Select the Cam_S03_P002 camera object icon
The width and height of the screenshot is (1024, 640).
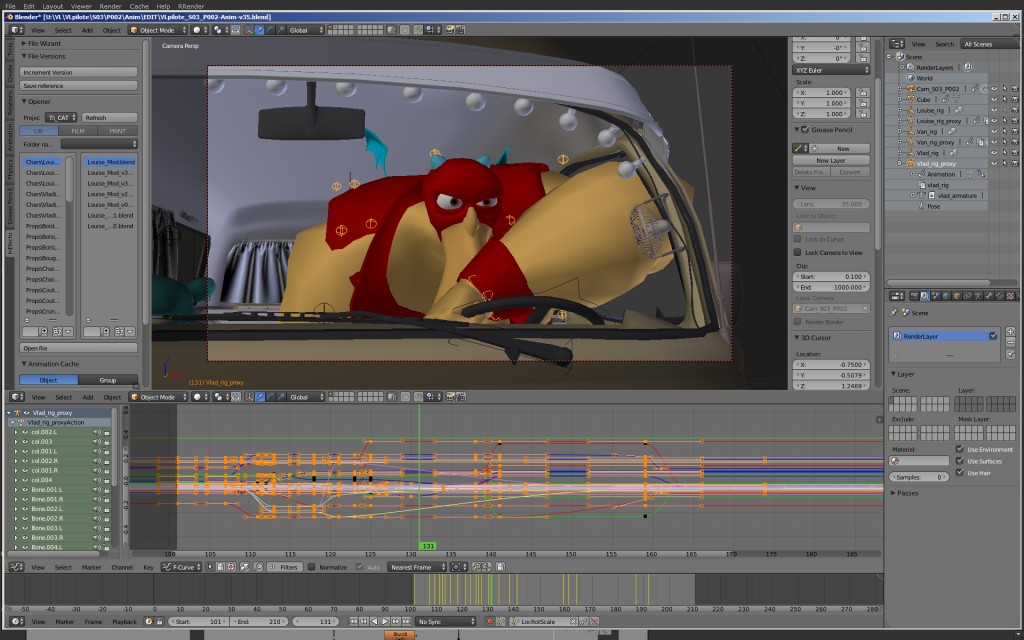[x=911, y=89]
